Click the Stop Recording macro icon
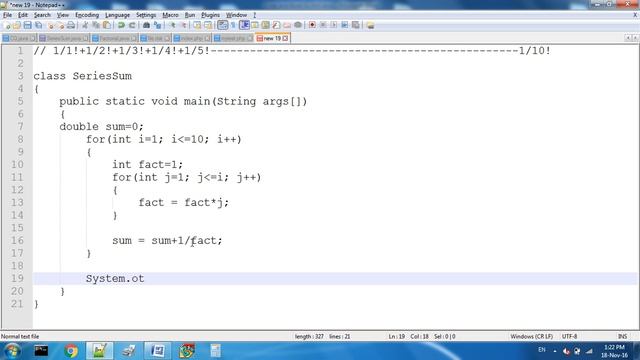The width and height of the screenshot is (640, 360). 323,25
